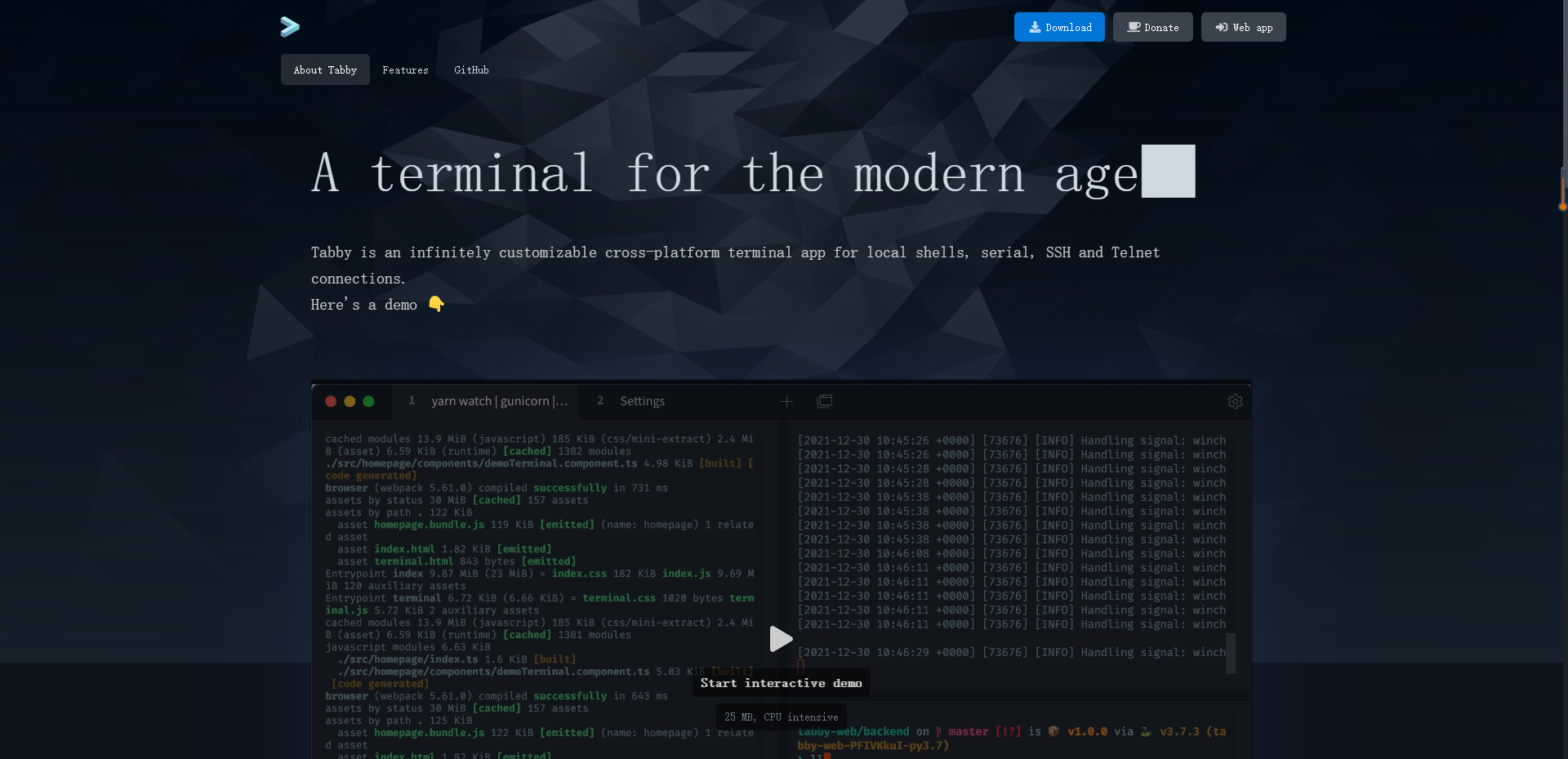Image resolution: width=1568 pixels, height=759 pixels.
Task: Click the package box icon before v1.0.0
Action: point(1053,731)
